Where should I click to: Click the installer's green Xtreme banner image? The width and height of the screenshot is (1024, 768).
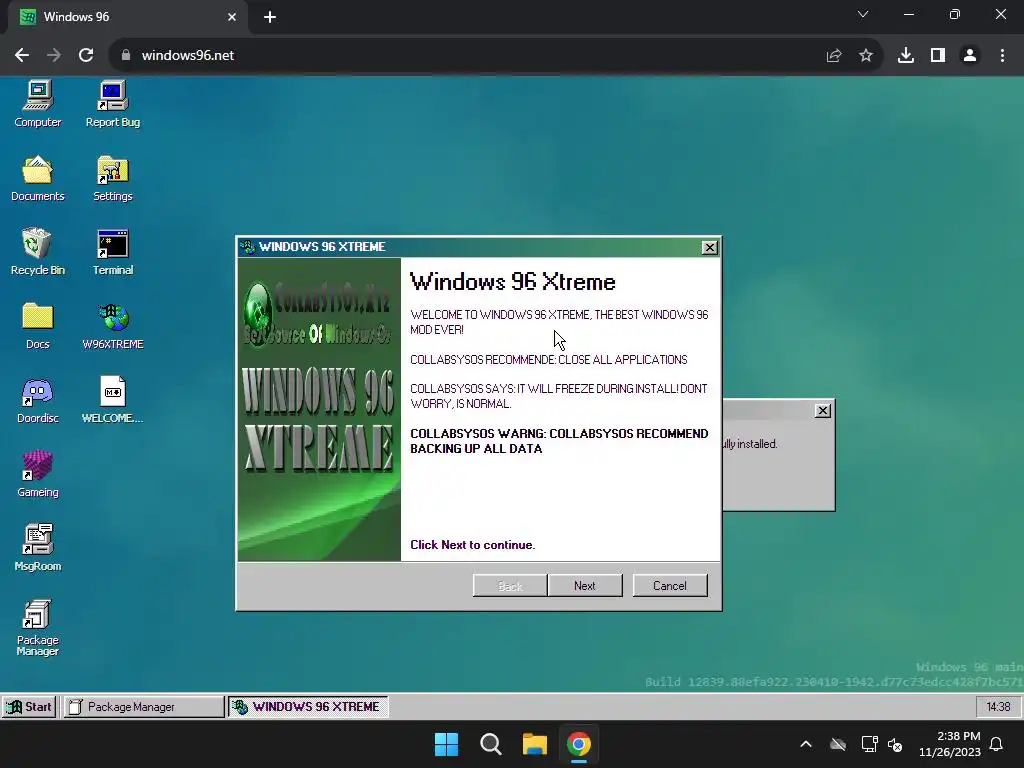(319, 409)
